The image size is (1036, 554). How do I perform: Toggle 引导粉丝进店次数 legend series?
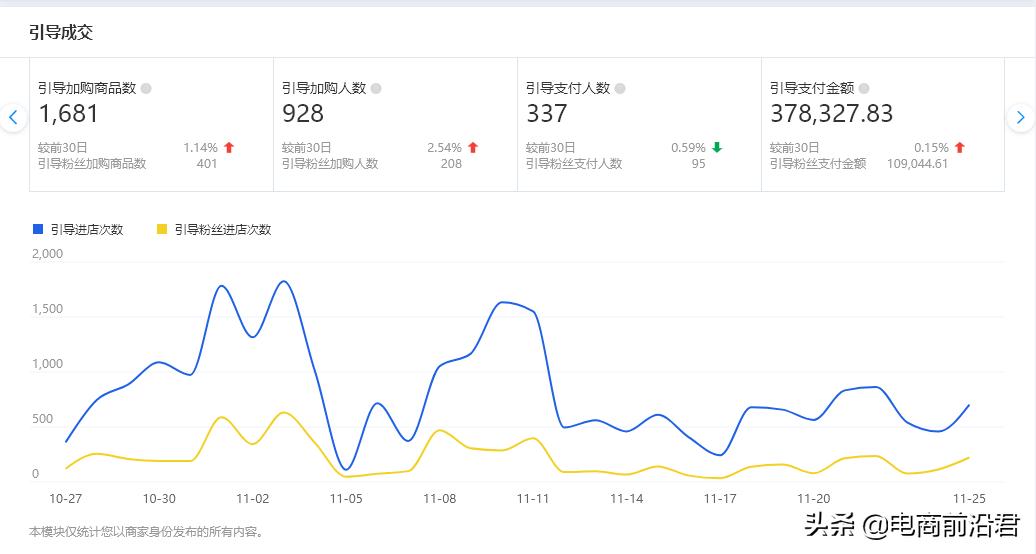point(222,229)
